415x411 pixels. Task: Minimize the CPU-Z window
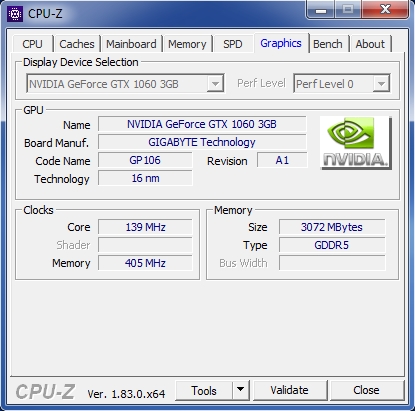pyautogui.click(x=321, y=10)
